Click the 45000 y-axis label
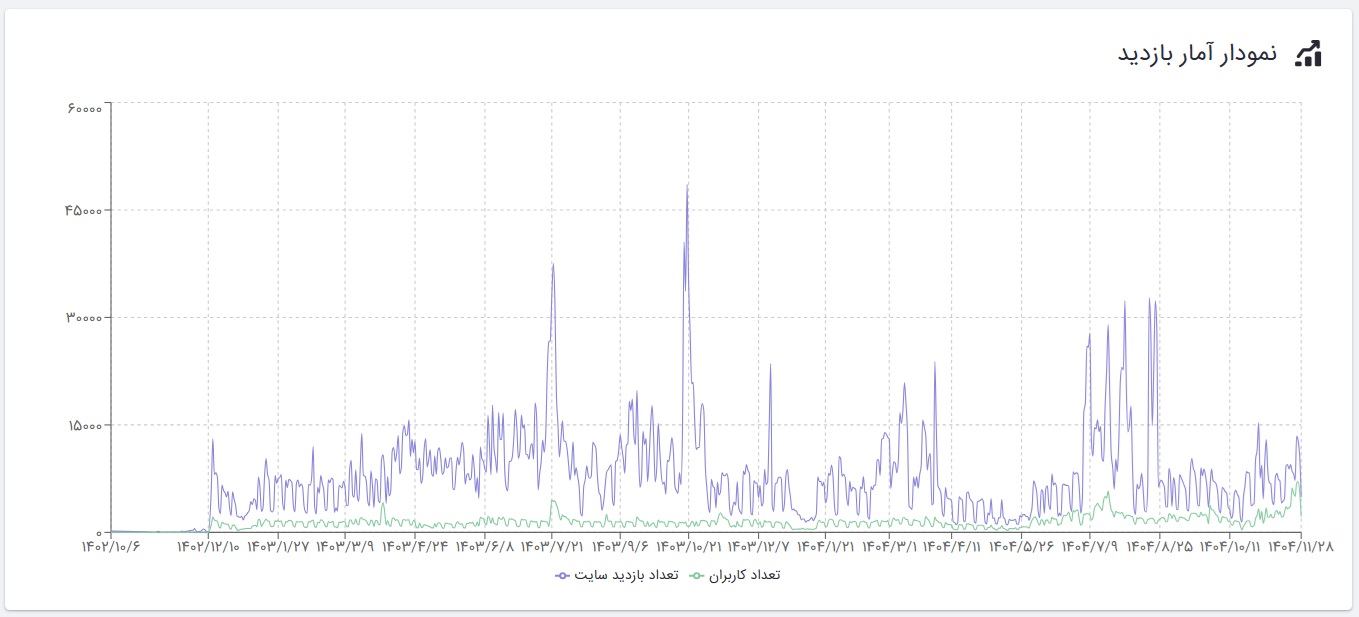1359x617 pixels. pyautogui.click(x=84, y=210)
